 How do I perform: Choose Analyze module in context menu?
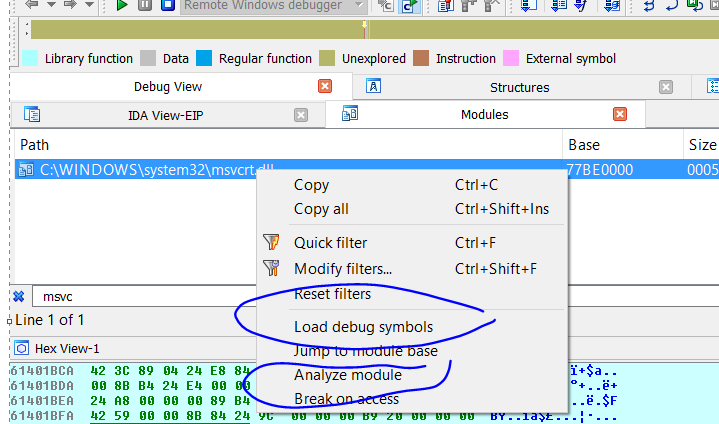coord(347,376)
